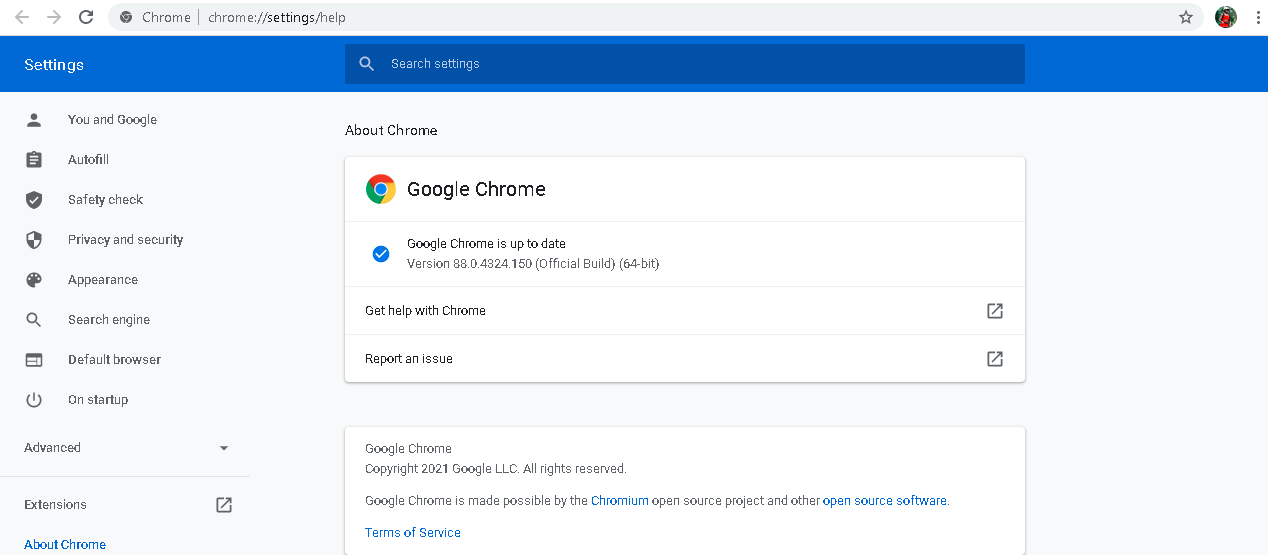Screen dimensions: 1268x555
Task: Click Get help with Chrome row
Action: tap(685, 311)
